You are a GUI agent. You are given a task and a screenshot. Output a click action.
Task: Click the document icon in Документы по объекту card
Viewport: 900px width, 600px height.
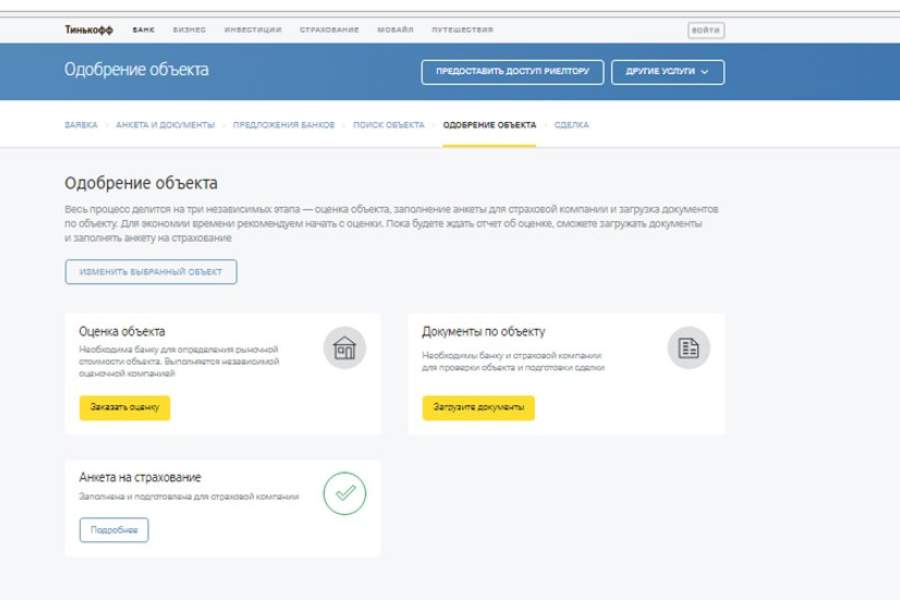(688, 348)
